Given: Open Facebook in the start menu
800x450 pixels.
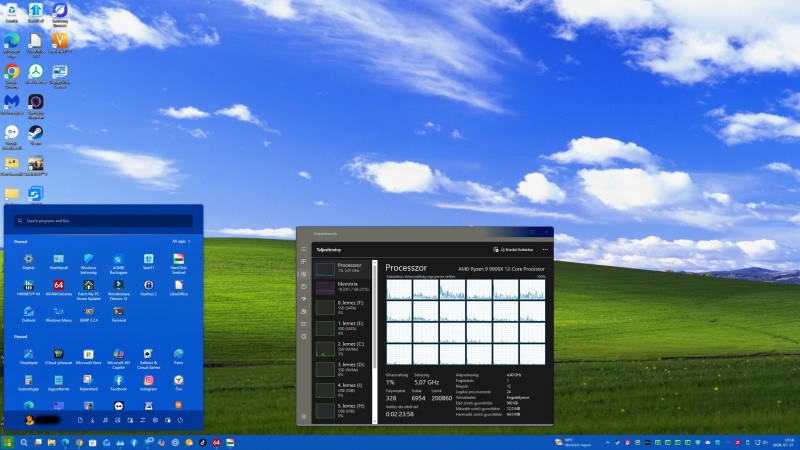Looking at the screenshot, I should click(118, 383).
